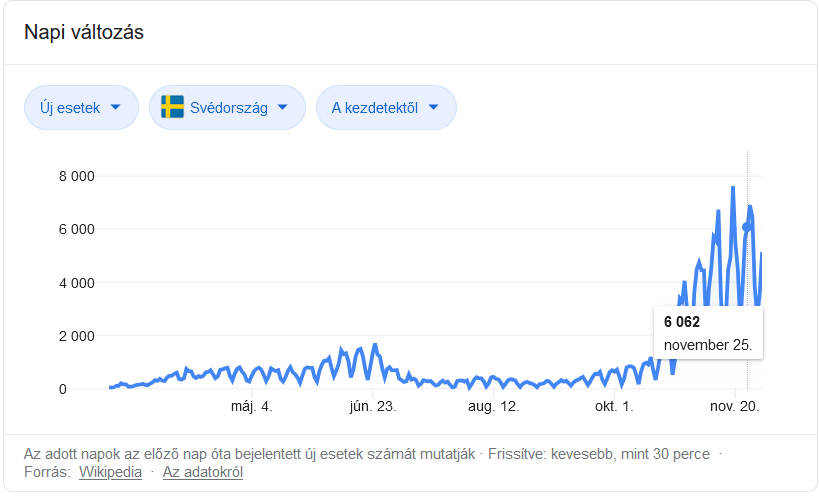Select the highlighted November 25 data point
819x497 pixels.
click(747, 227)
